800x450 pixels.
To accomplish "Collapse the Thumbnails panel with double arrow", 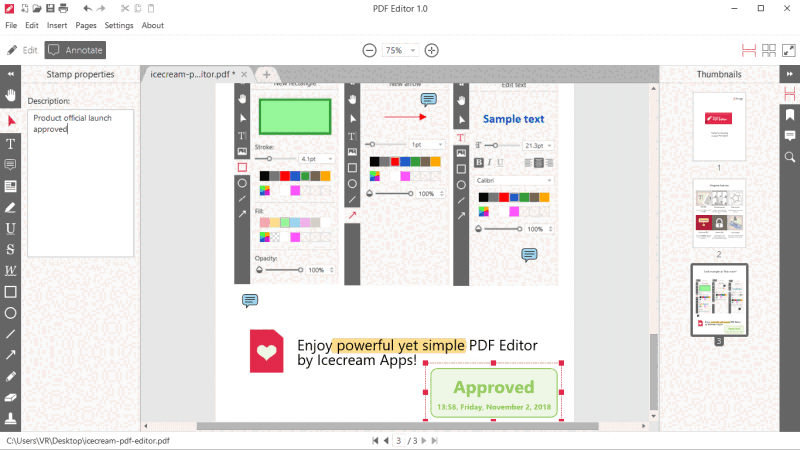I will [789, 74].
